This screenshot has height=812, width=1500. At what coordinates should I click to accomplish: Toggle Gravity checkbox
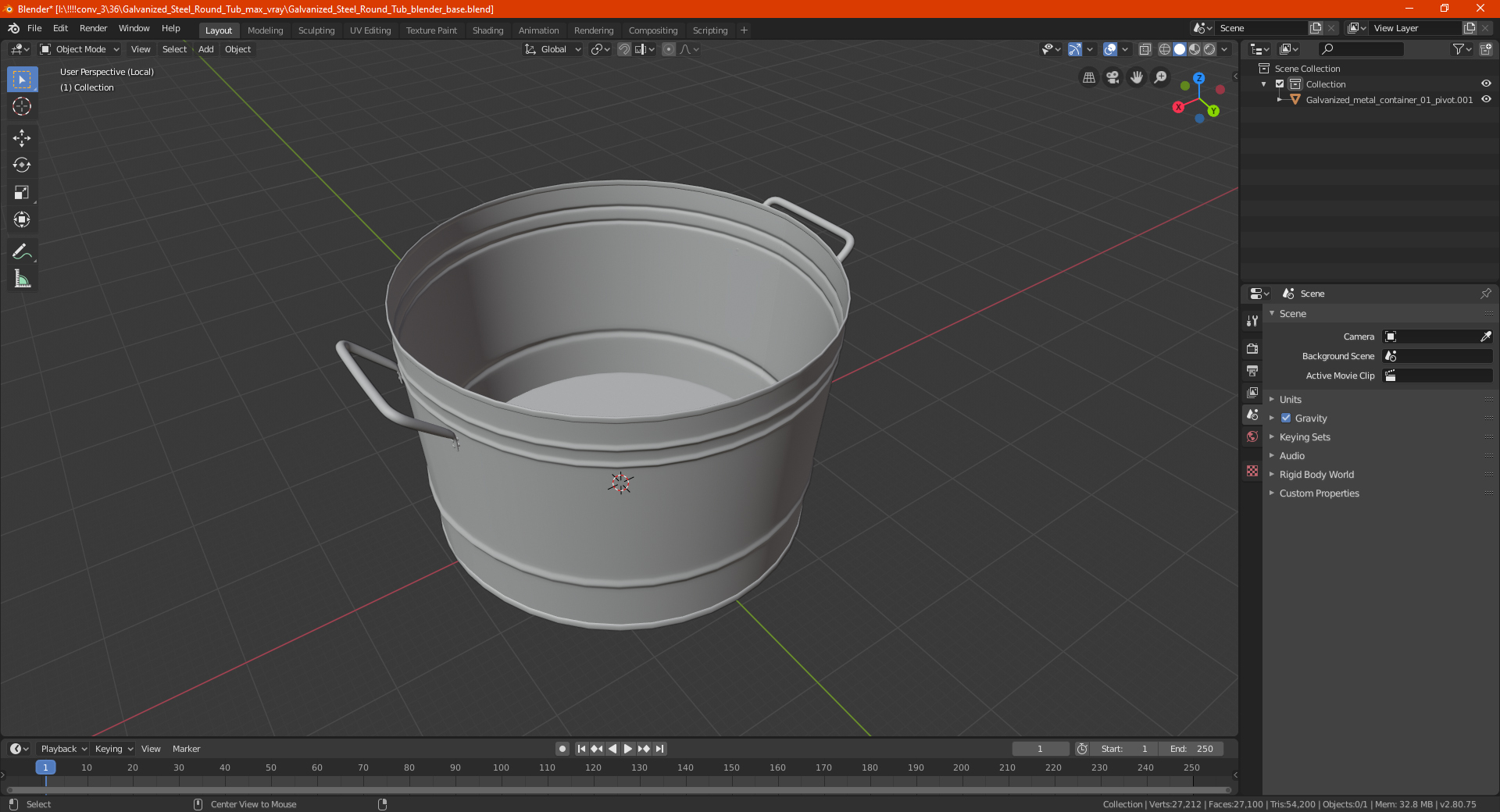[x=1286, y=418]
